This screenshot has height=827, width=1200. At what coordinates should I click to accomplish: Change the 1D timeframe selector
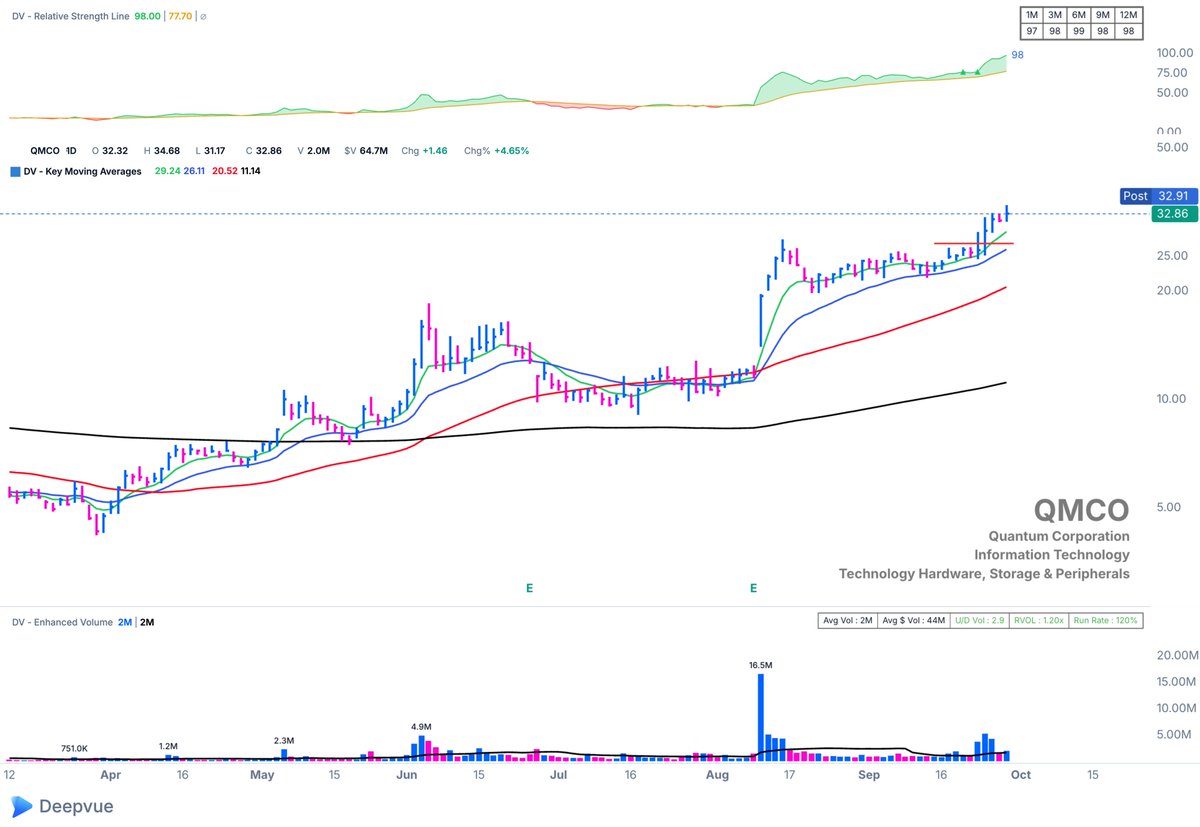coord(71,150)
